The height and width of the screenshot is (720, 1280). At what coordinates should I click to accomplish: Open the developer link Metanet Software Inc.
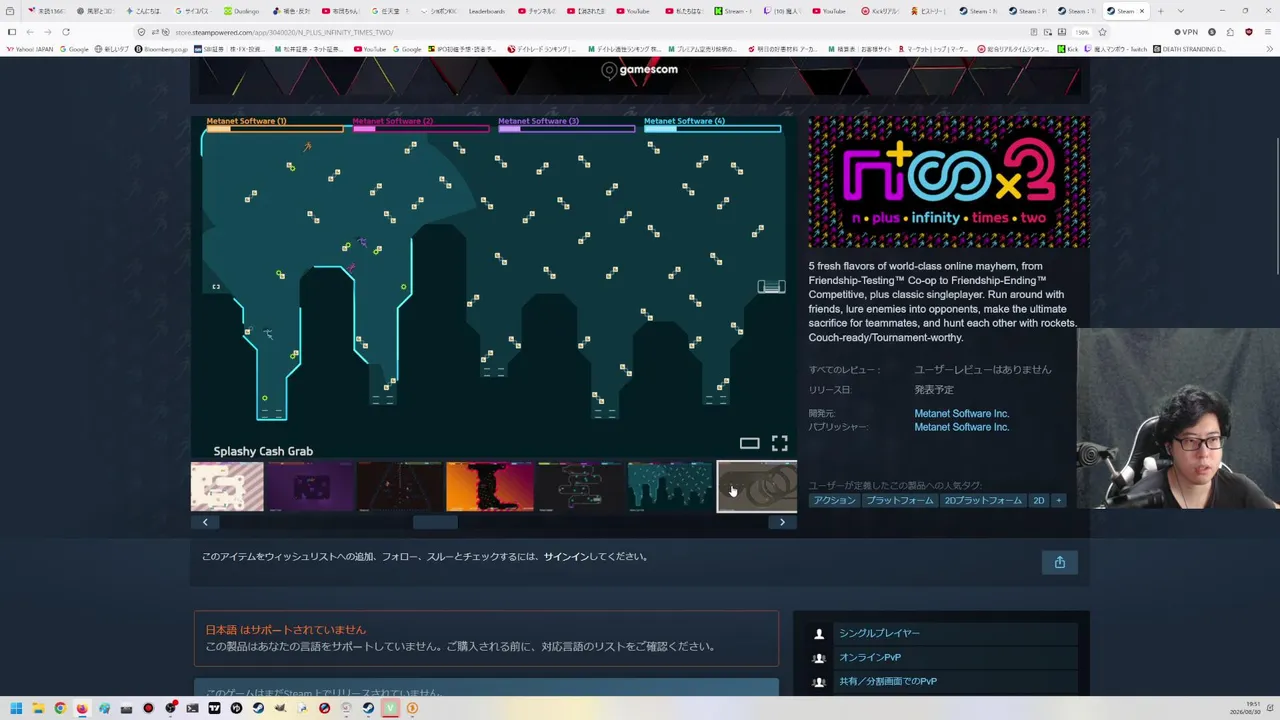[961, 413]
